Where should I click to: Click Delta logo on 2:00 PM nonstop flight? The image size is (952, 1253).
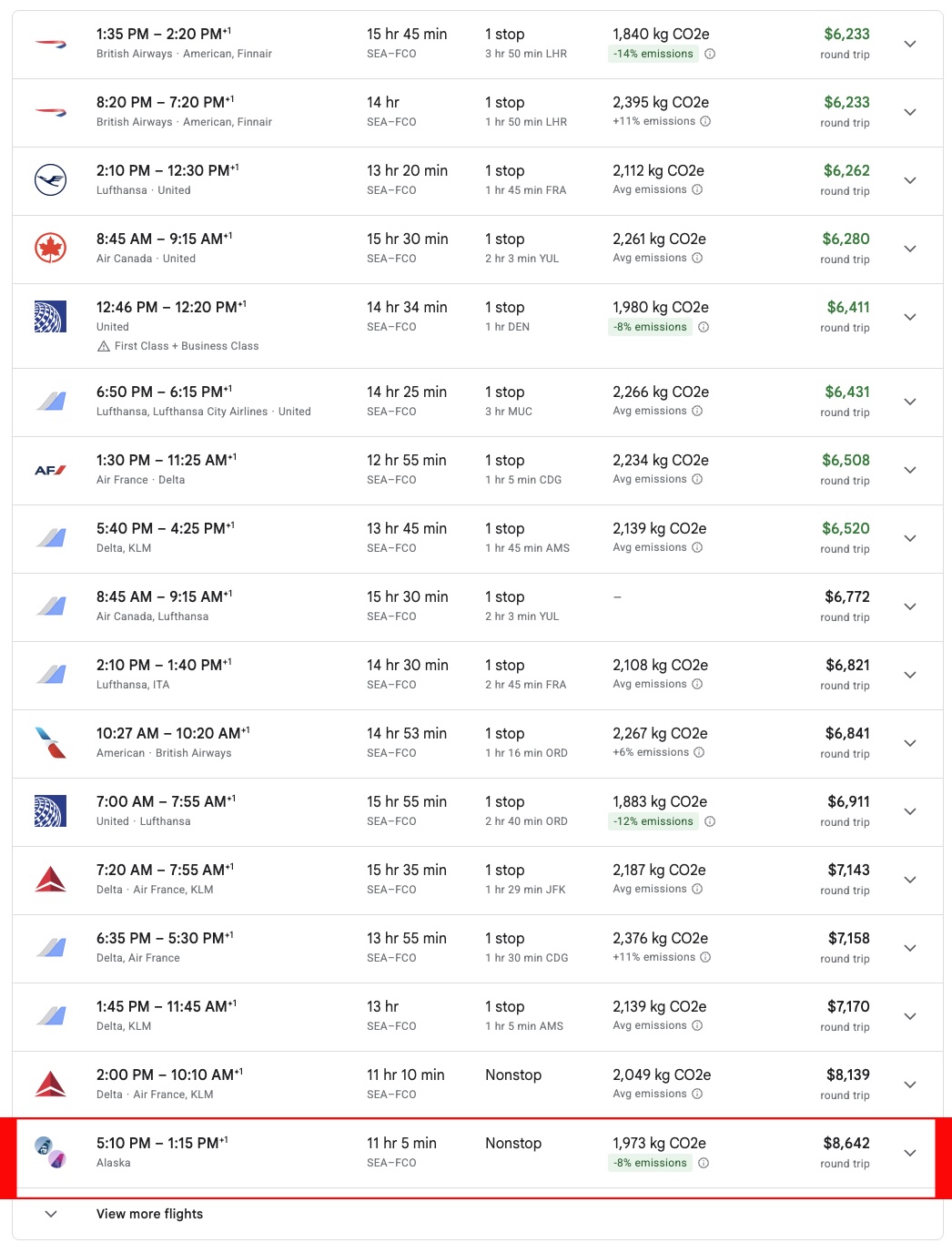click(51, 1085)
